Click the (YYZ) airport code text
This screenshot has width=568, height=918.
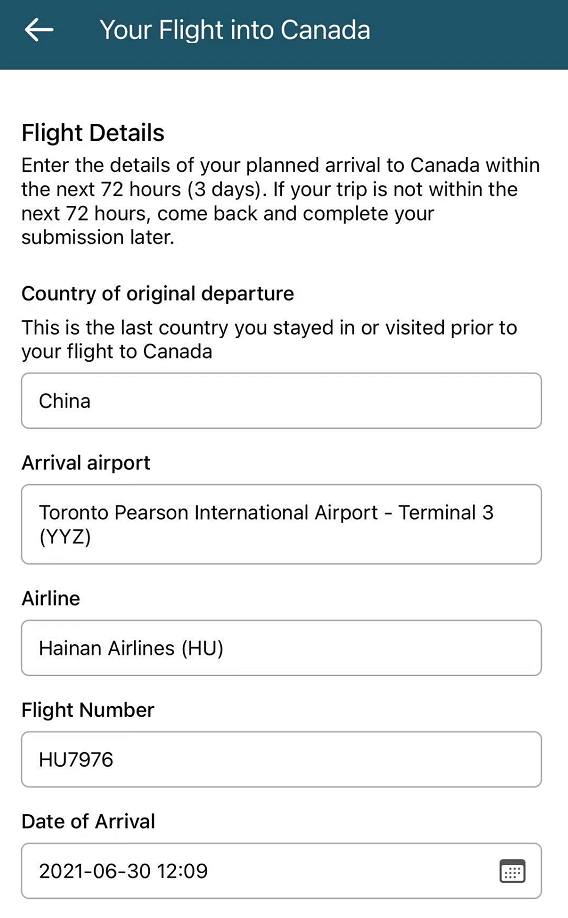tap(65, 537)
